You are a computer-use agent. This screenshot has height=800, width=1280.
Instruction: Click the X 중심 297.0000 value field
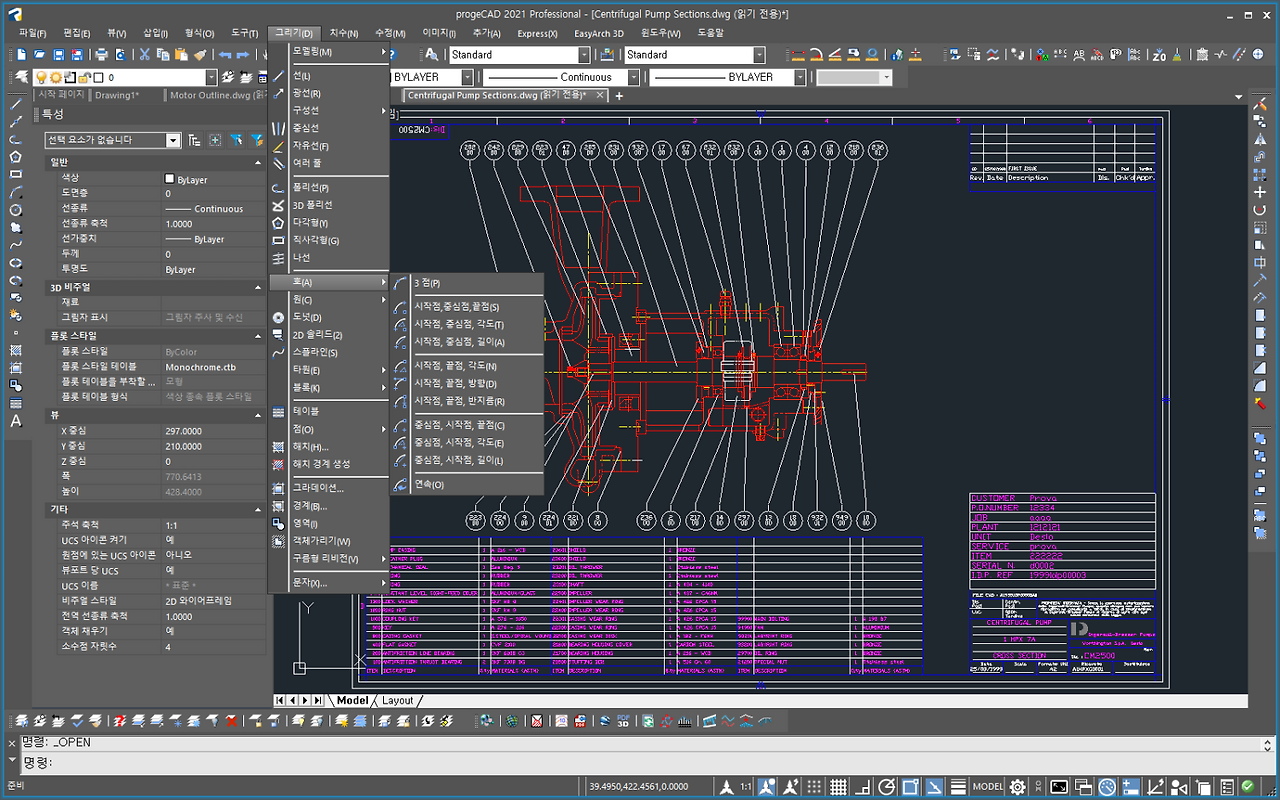click(213, 431)
